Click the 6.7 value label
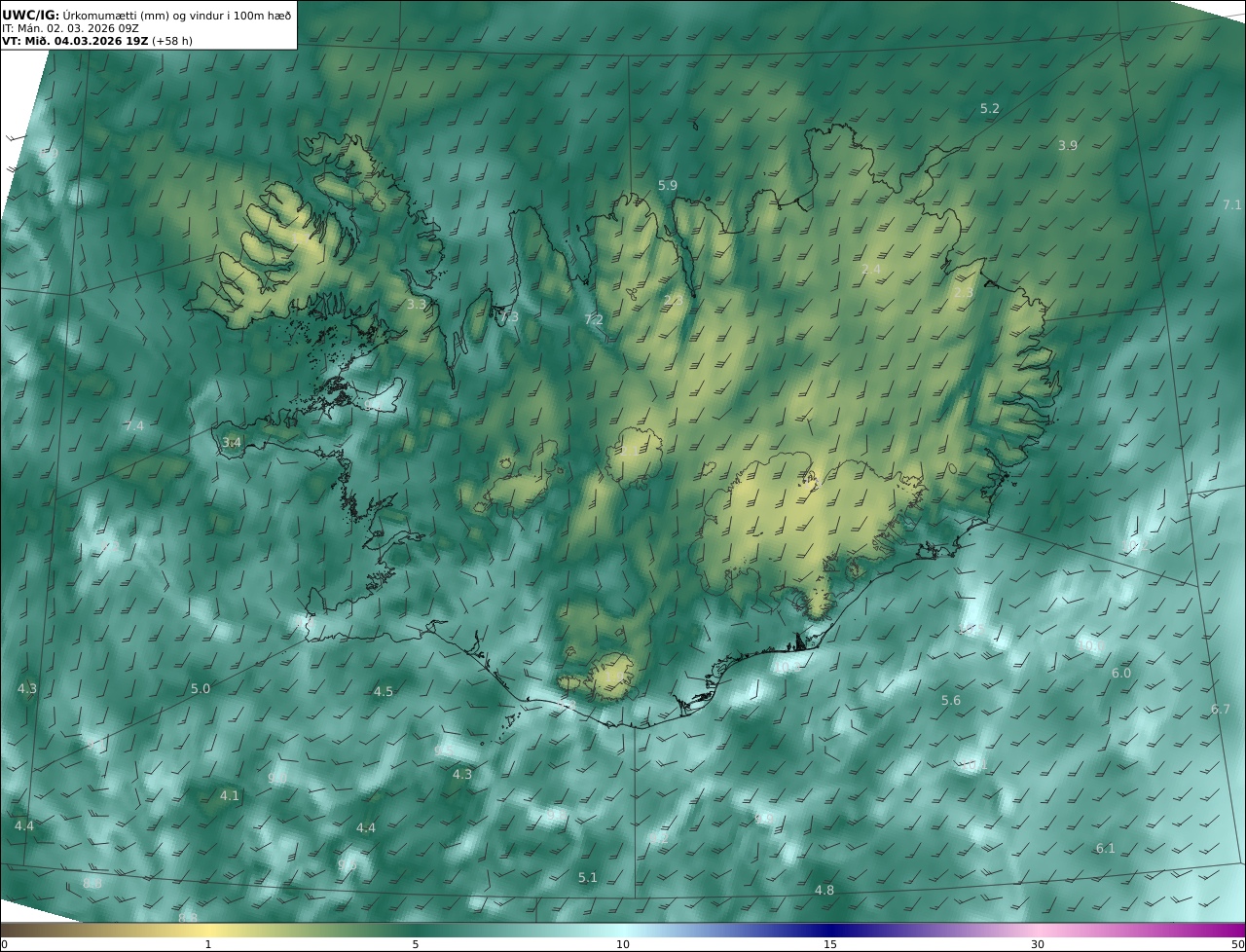The image size is (1246, 952). [1221, 710]
